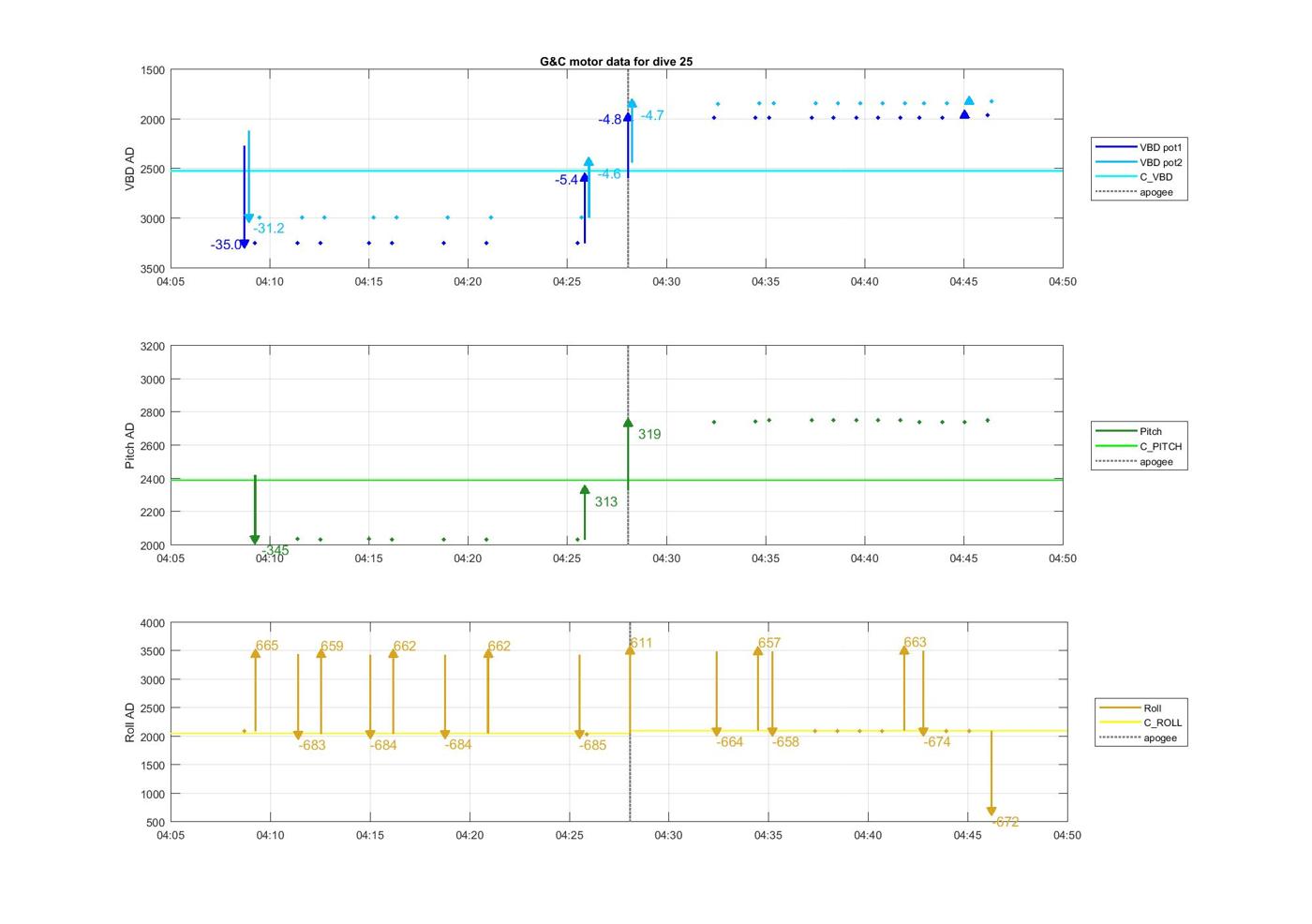Image resolution: width=1312 pixels, height=924 pixels.
Task: Click the '662' roll label near 04:21
Action: (499, 646)
